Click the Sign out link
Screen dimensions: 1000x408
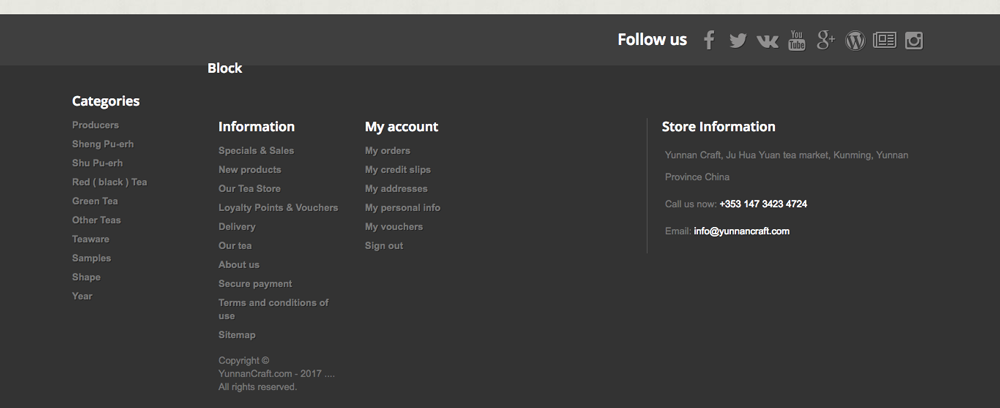(384, 246)
